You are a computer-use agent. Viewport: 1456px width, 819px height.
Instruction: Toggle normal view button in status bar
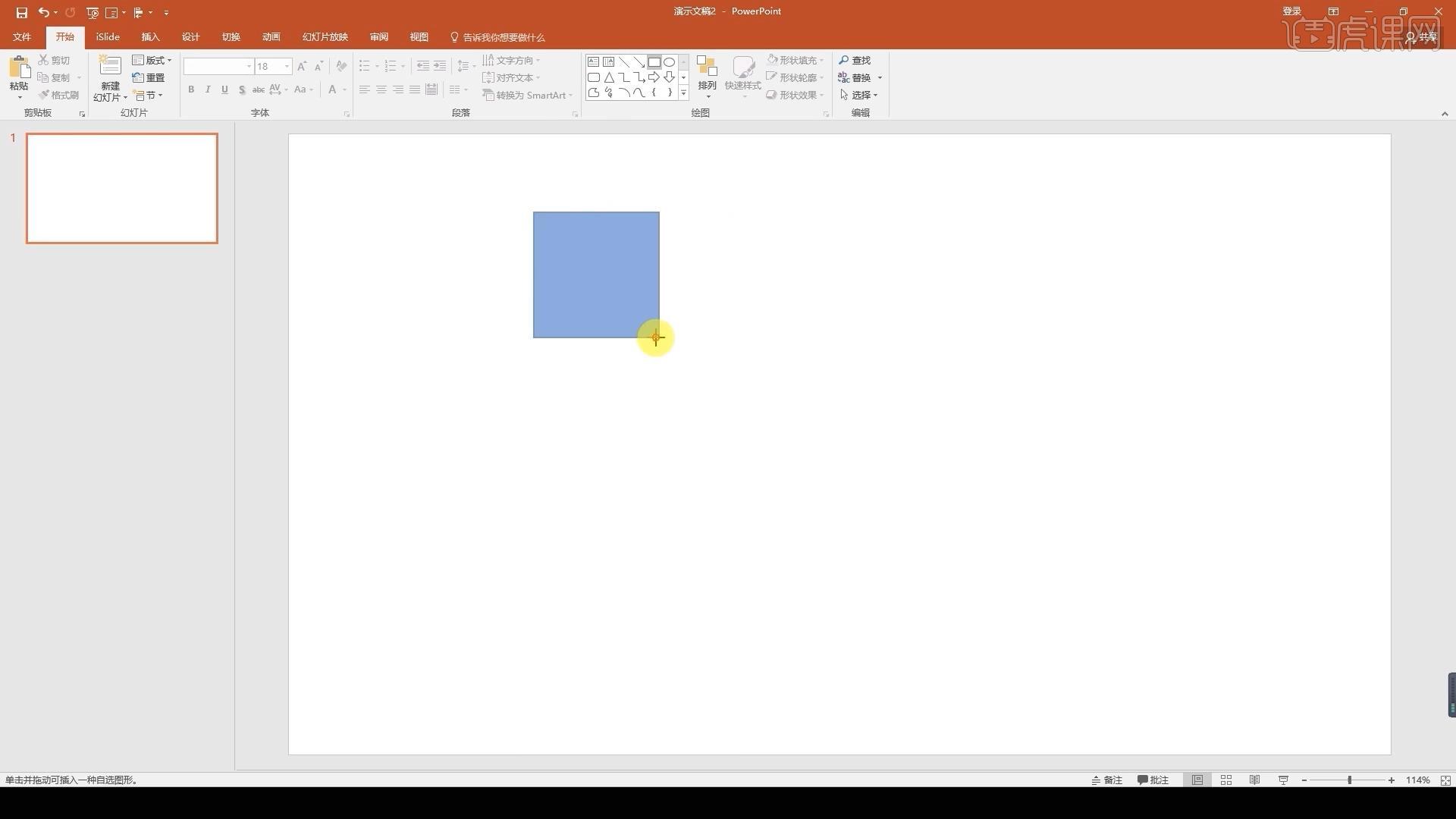coord(1197,780)
